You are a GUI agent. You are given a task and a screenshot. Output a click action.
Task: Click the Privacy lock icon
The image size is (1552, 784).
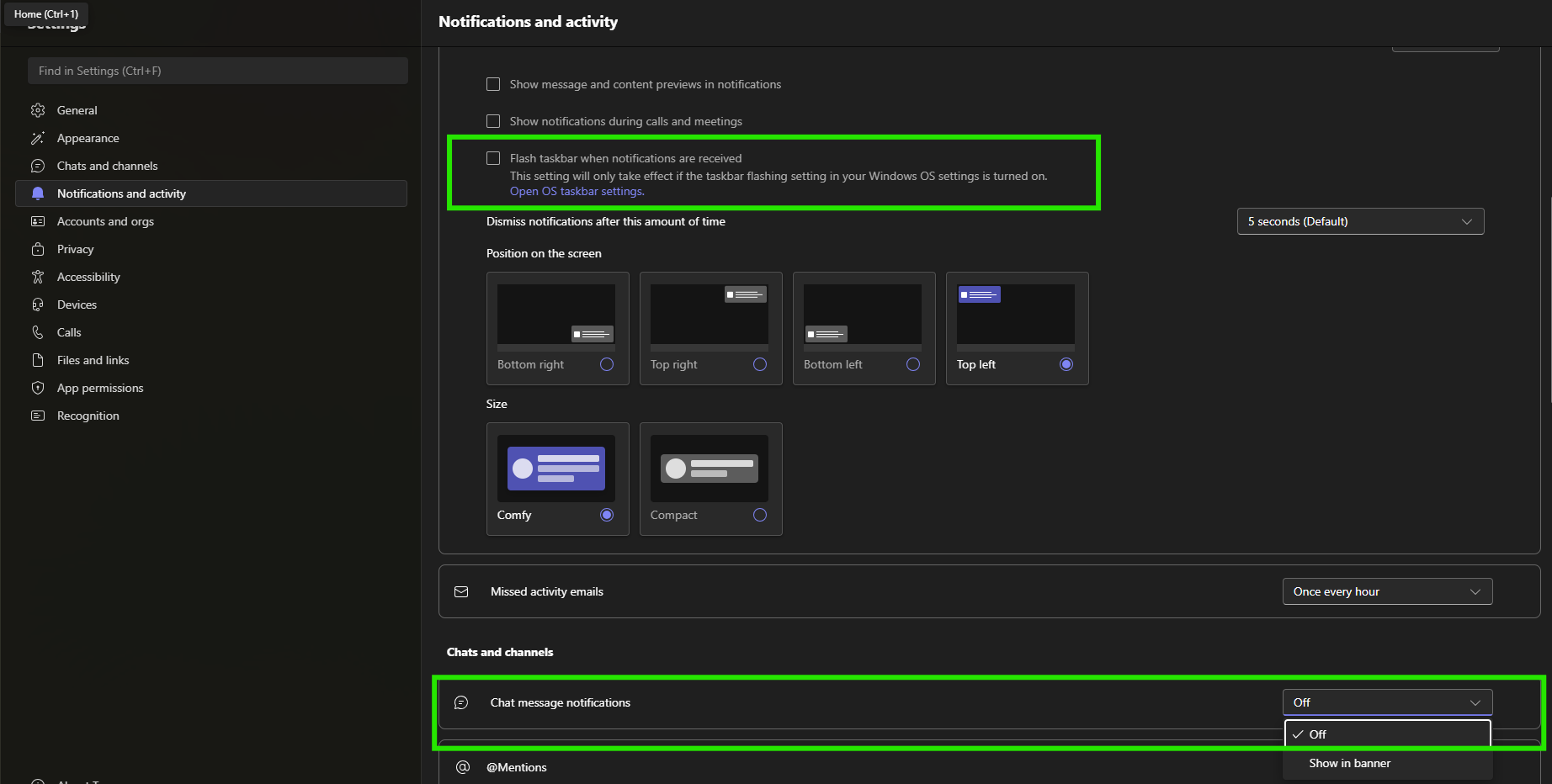tap(38, 249)
